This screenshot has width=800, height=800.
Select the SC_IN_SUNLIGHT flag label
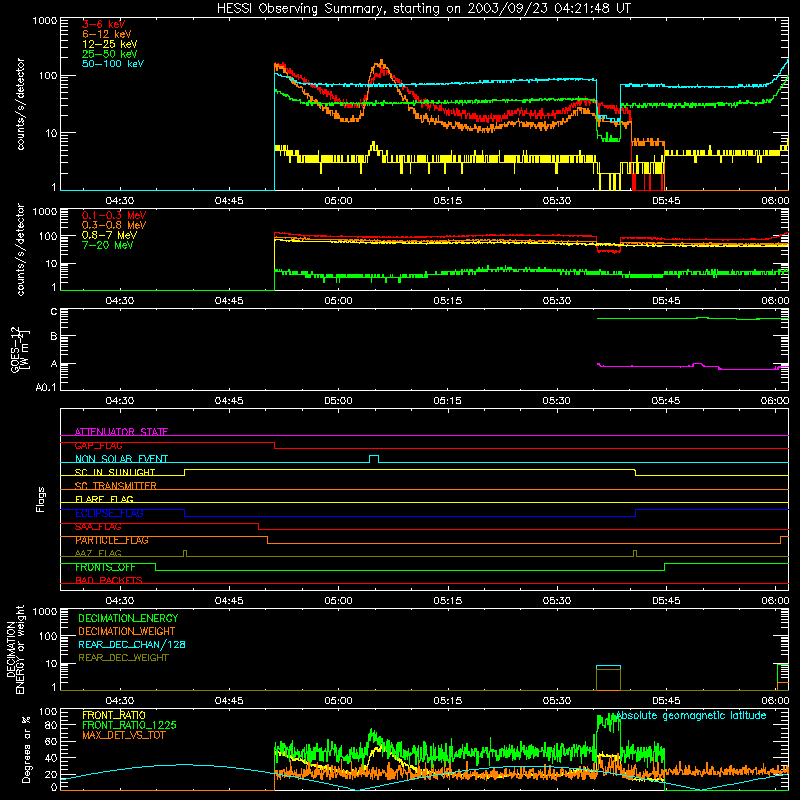point(115,472)
